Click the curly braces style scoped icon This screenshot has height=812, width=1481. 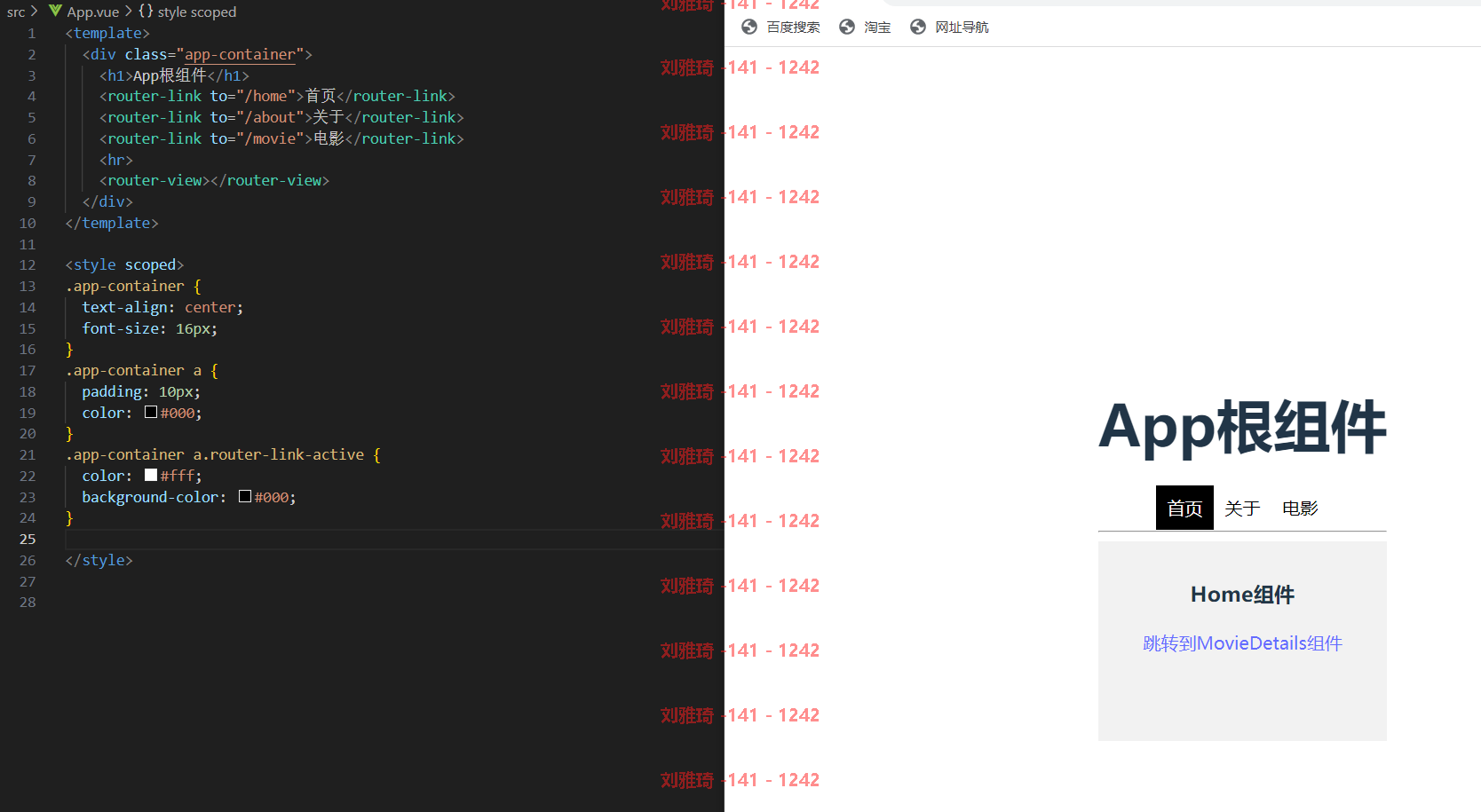[x=146, y=12]
